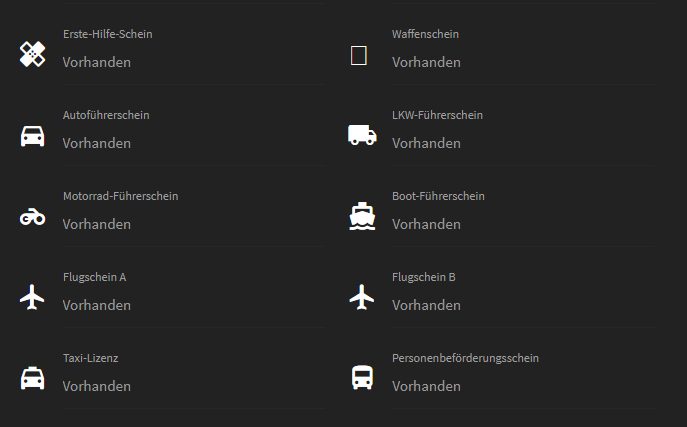
Task: Click the motorcycle icon for Motorrad-Führerschein
Action: click(33, 216)
